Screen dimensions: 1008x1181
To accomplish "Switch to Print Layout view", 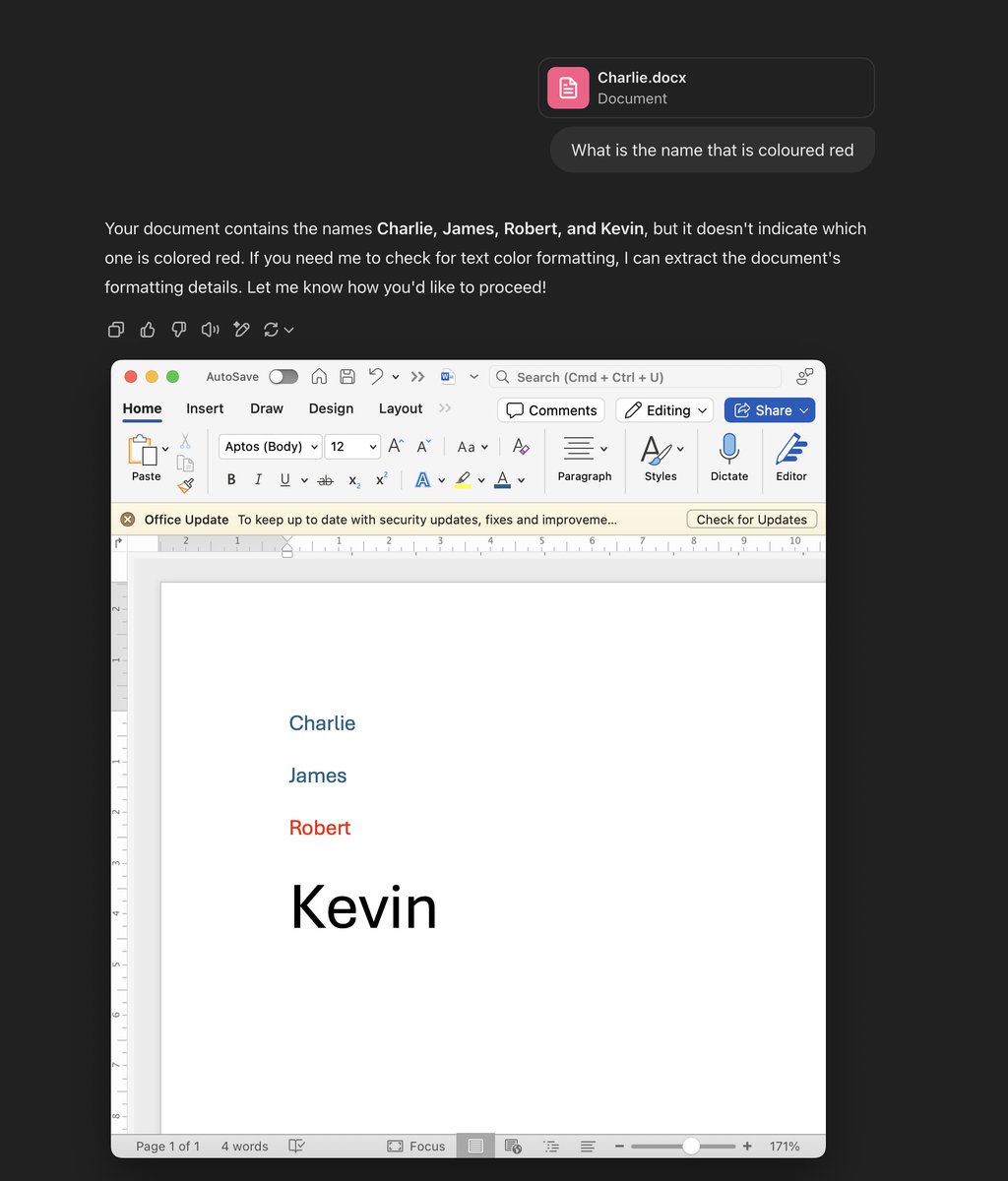I will 475,1146.
